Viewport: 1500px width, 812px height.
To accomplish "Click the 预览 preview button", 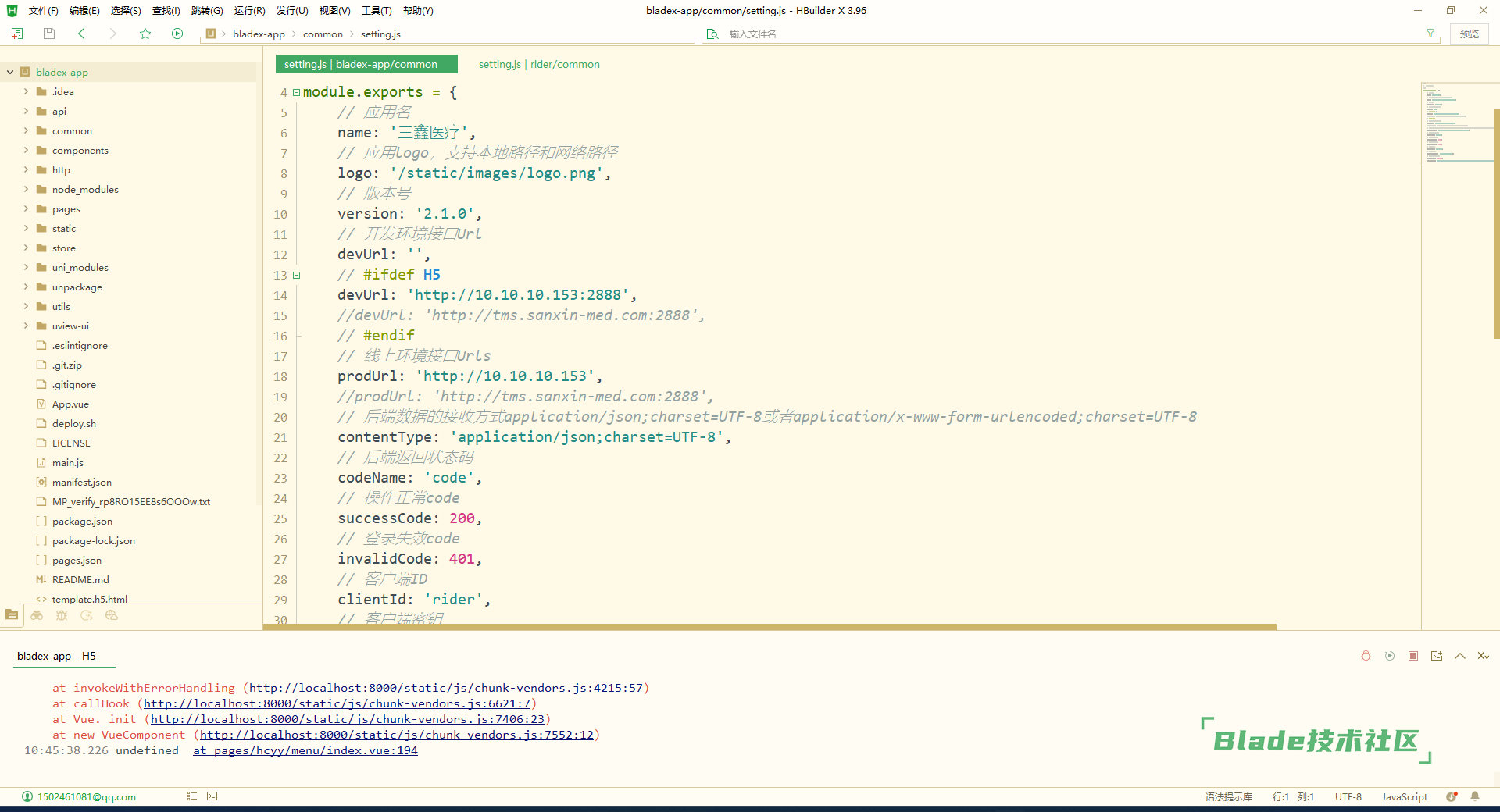I will tap(1470, 34).
